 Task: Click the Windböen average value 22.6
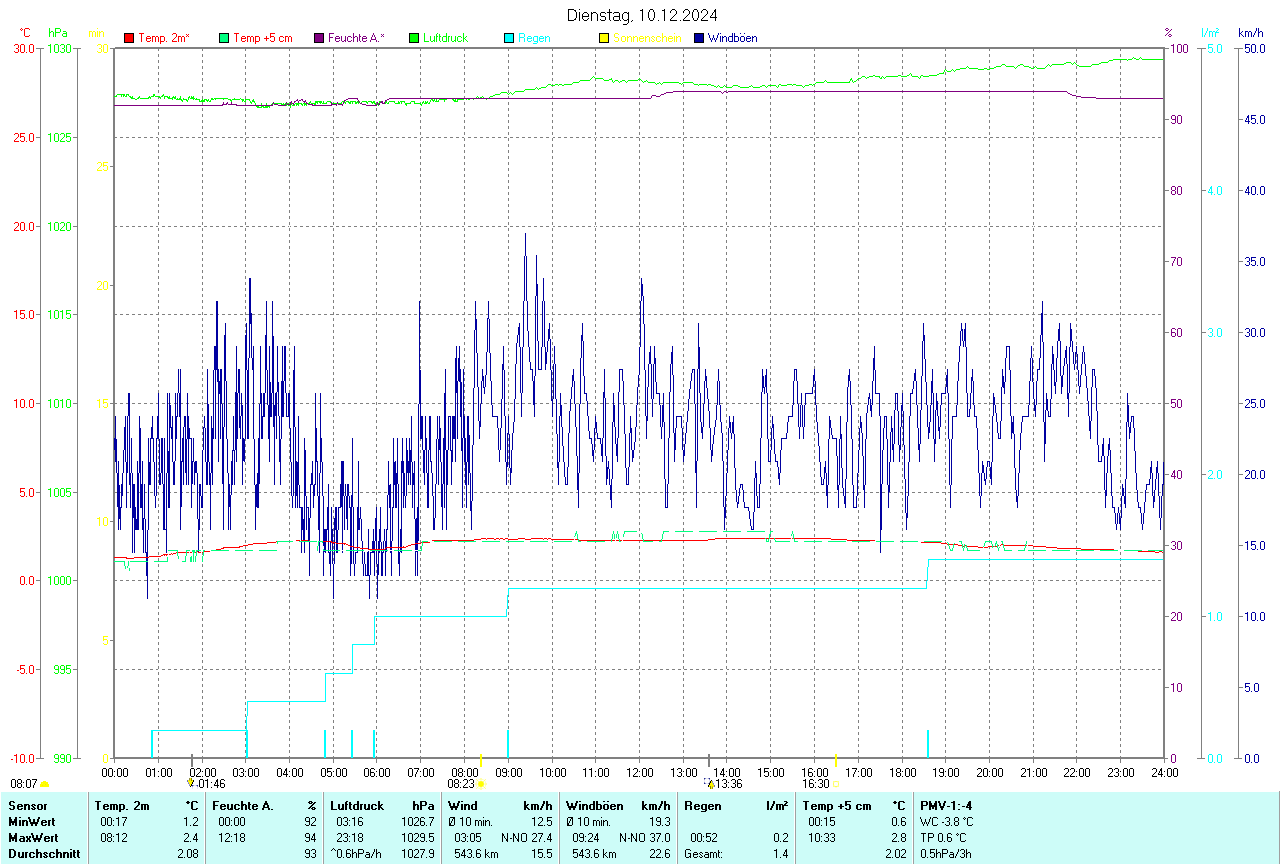click(x=660, y=854)
